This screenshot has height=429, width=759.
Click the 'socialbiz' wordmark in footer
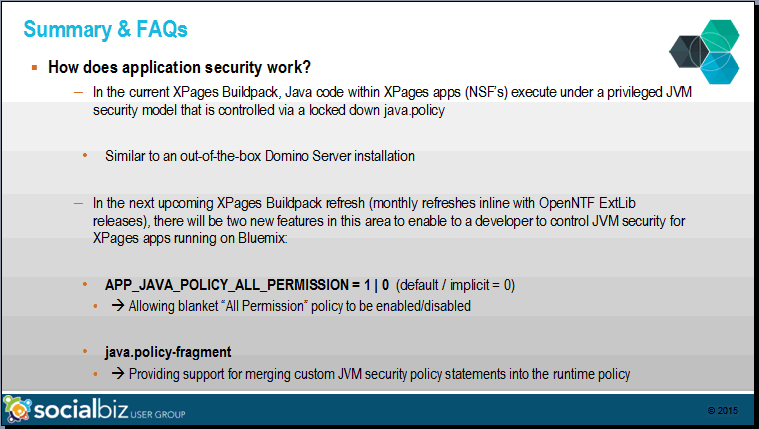[x=81, y=409]
